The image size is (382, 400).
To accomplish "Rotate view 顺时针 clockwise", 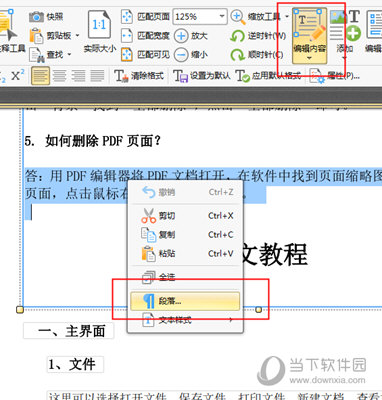I will (x=257, y=54).
